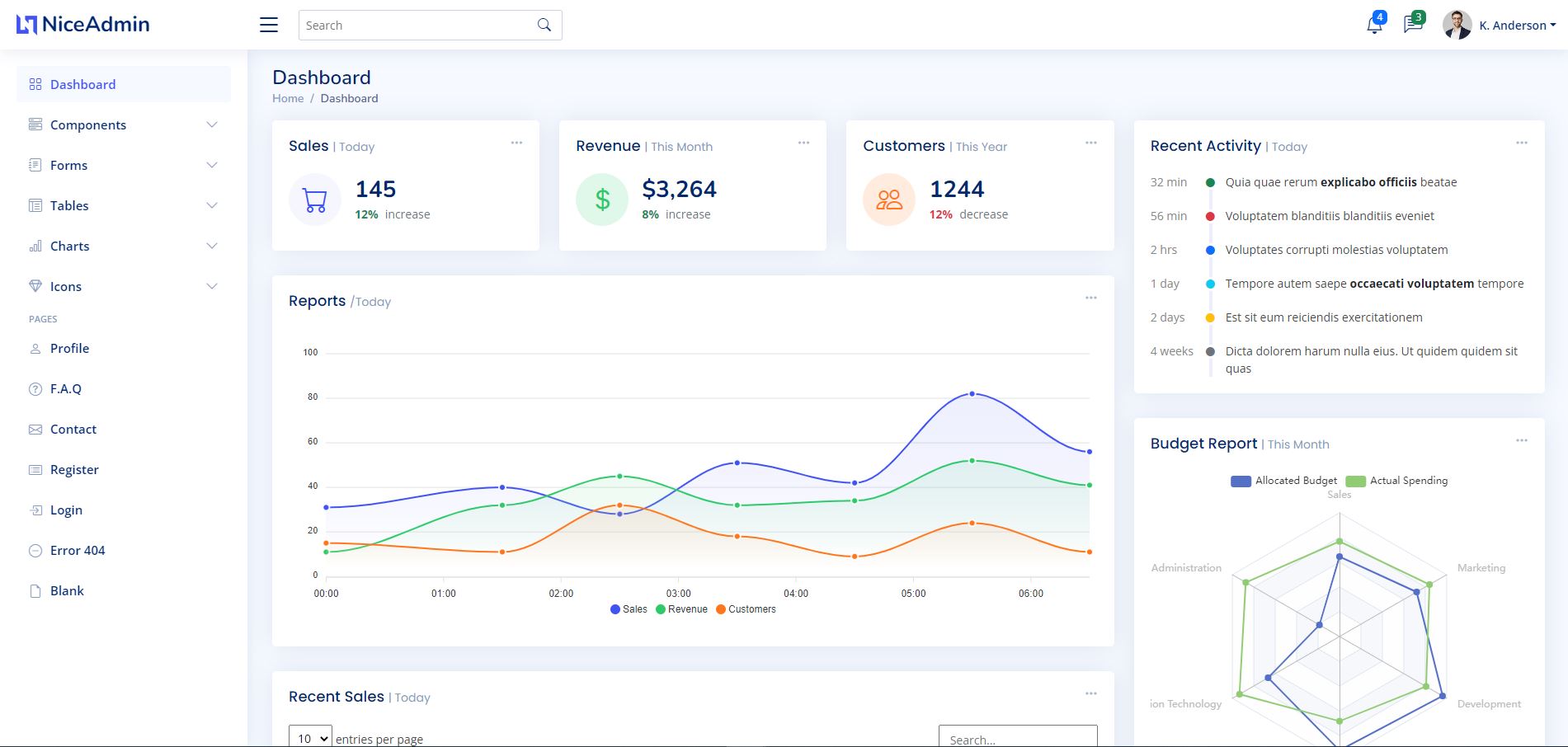1568x747 pixels.
Task: Toggle Sales series in Reports chart legend
Action: click(629, 609)
